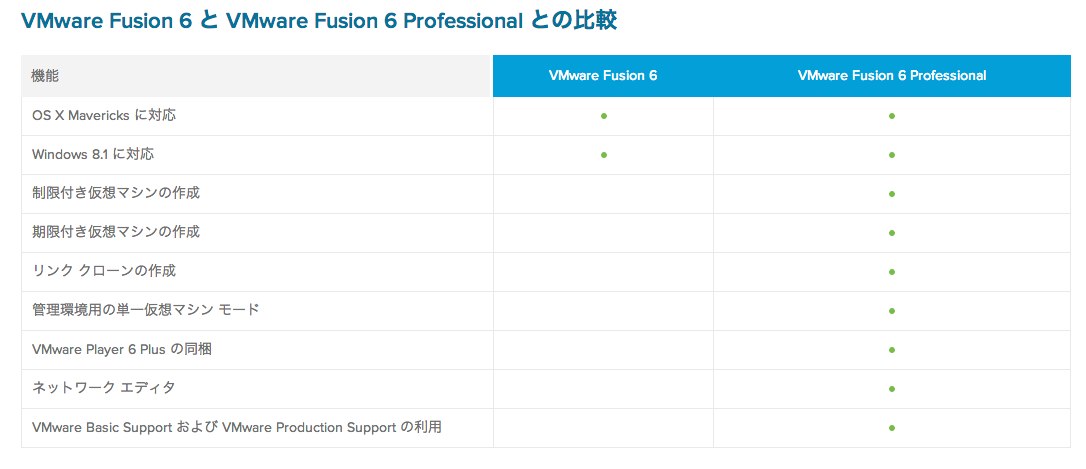This screenshot has width=1086, height=469.
Task: Select the Windows 8.1 に対応 feature text
Action: [x=93, y=154]
